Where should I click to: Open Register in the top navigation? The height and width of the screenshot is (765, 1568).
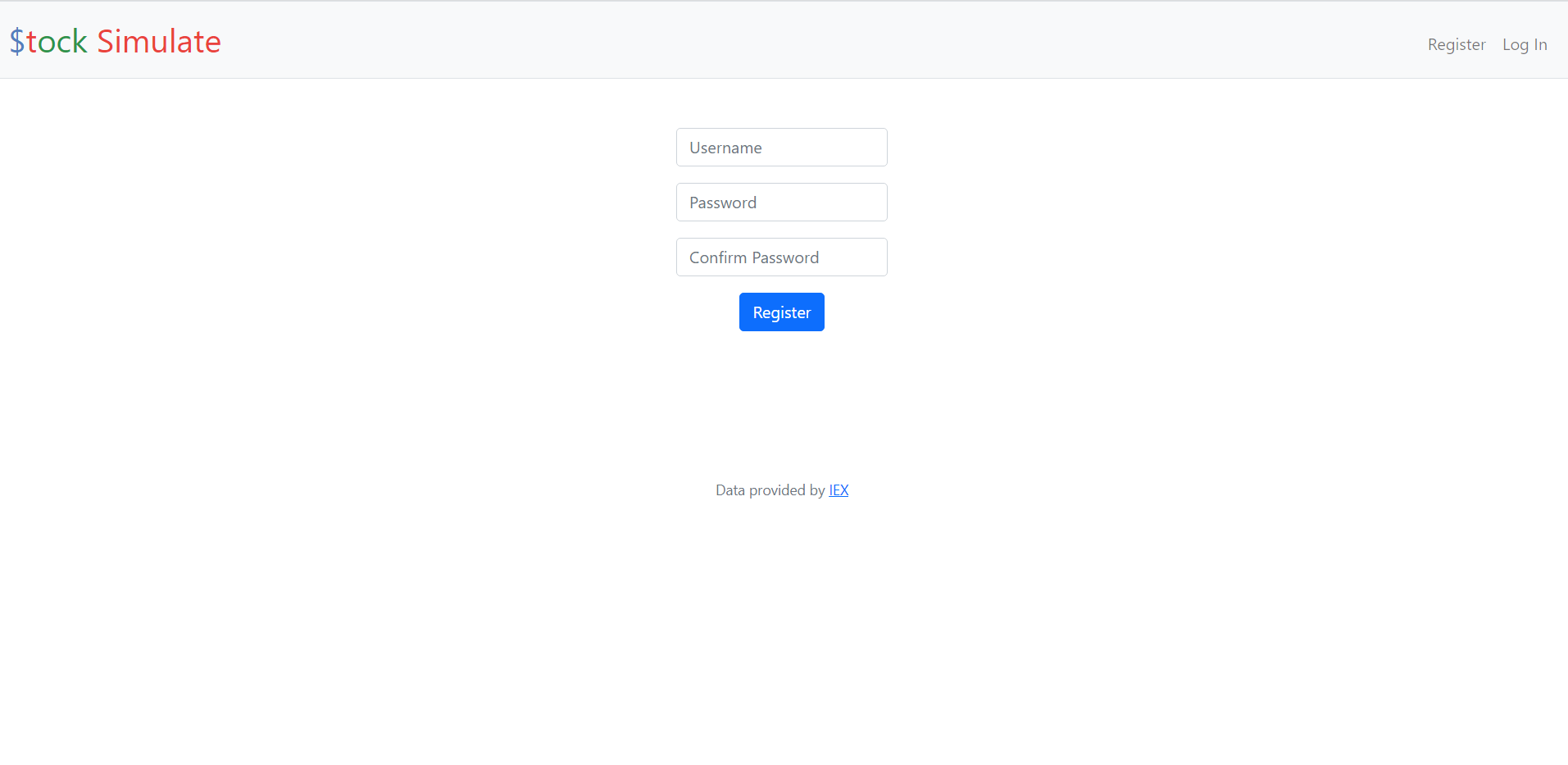[x=1457, y=44]
